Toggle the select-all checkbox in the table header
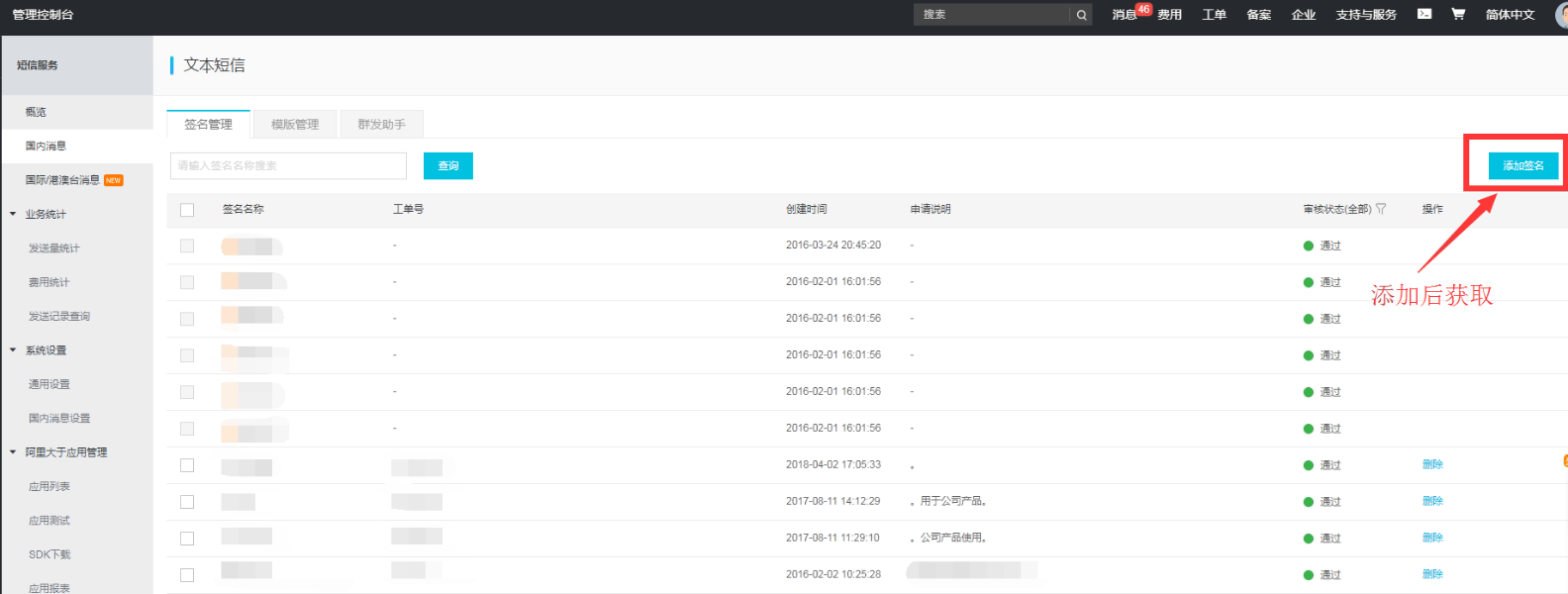 coord(187,210)
